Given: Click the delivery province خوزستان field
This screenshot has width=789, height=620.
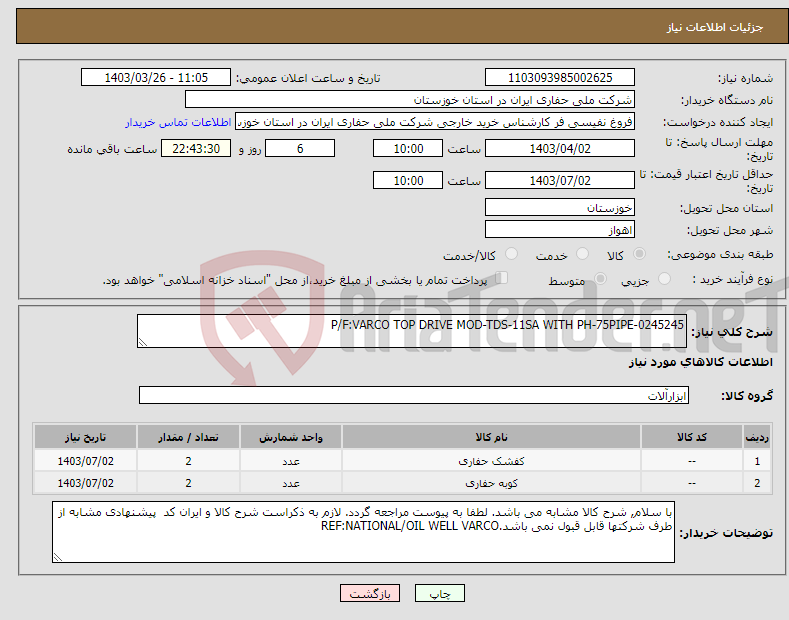Looking at the screenshot, I should [560, 207].
